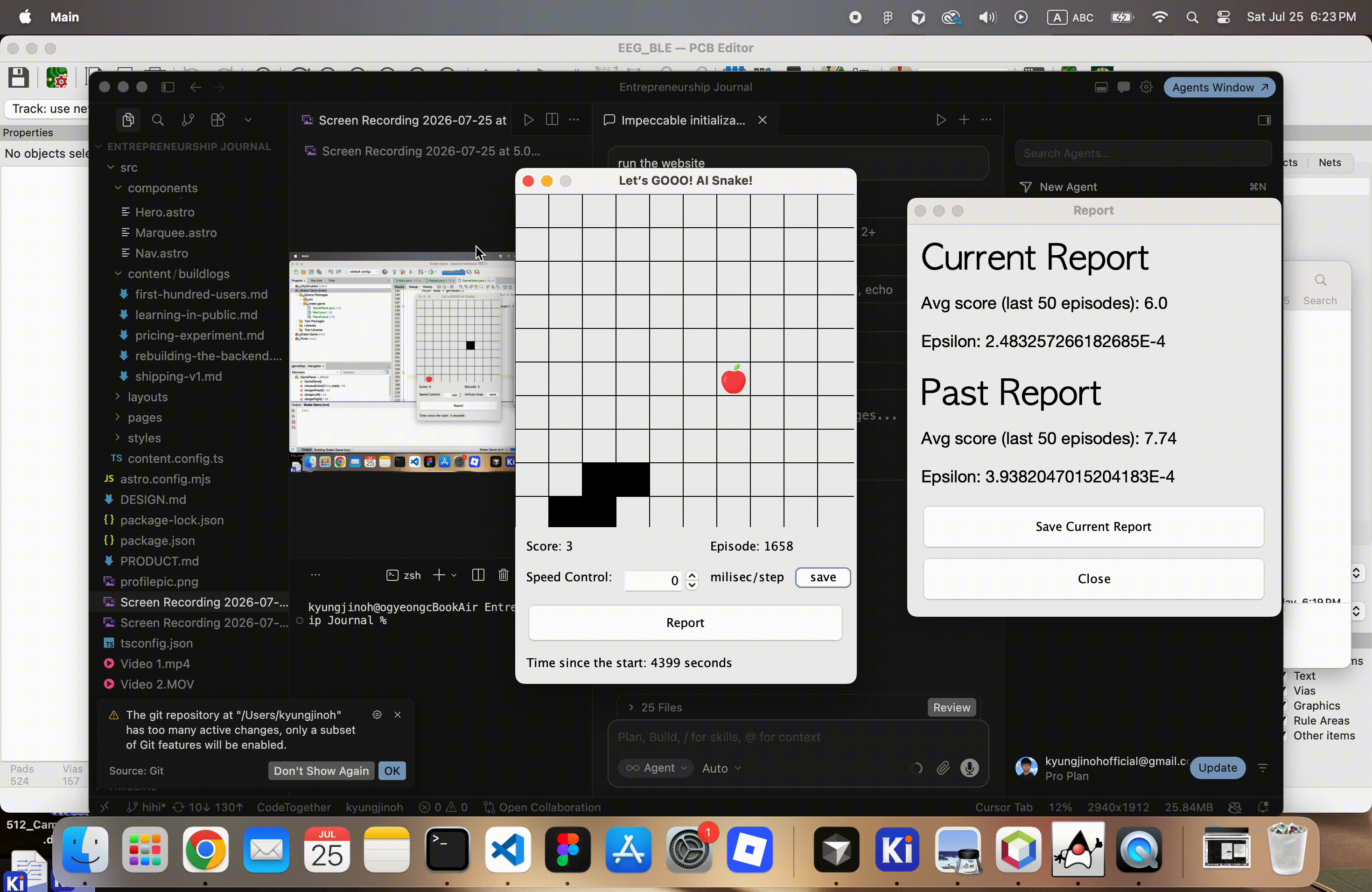Open the git notification gear settings
Screen dimensions: 1372x892
point(377,715)
